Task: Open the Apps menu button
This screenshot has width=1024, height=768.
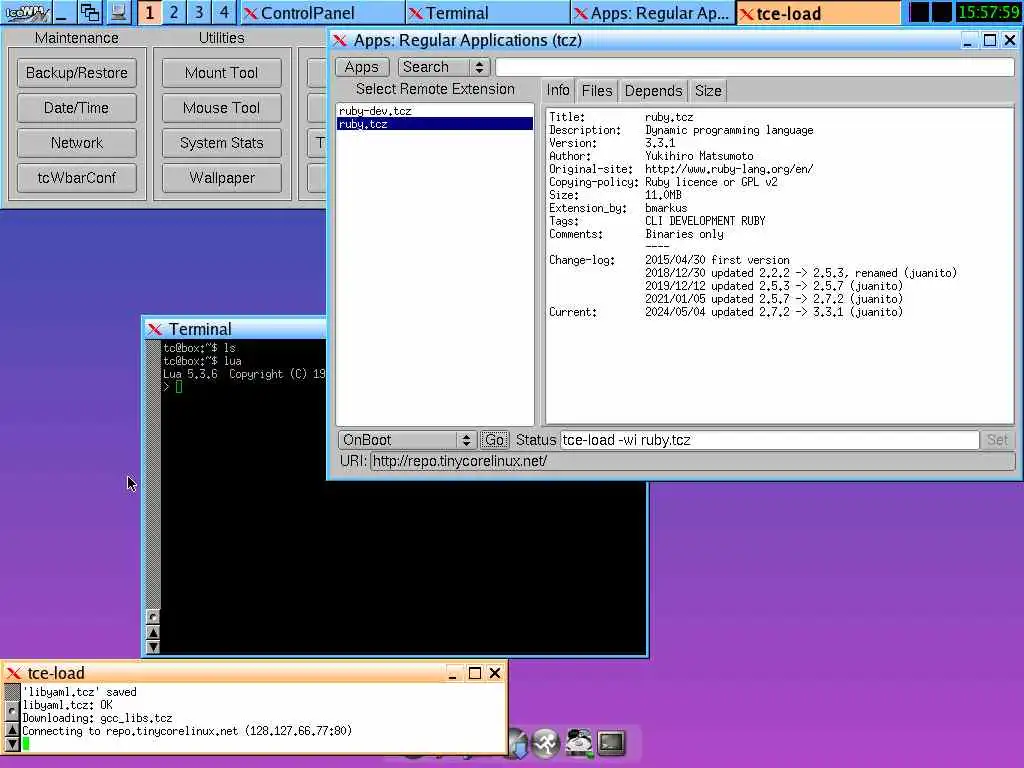Action: [x=362, y=67]
